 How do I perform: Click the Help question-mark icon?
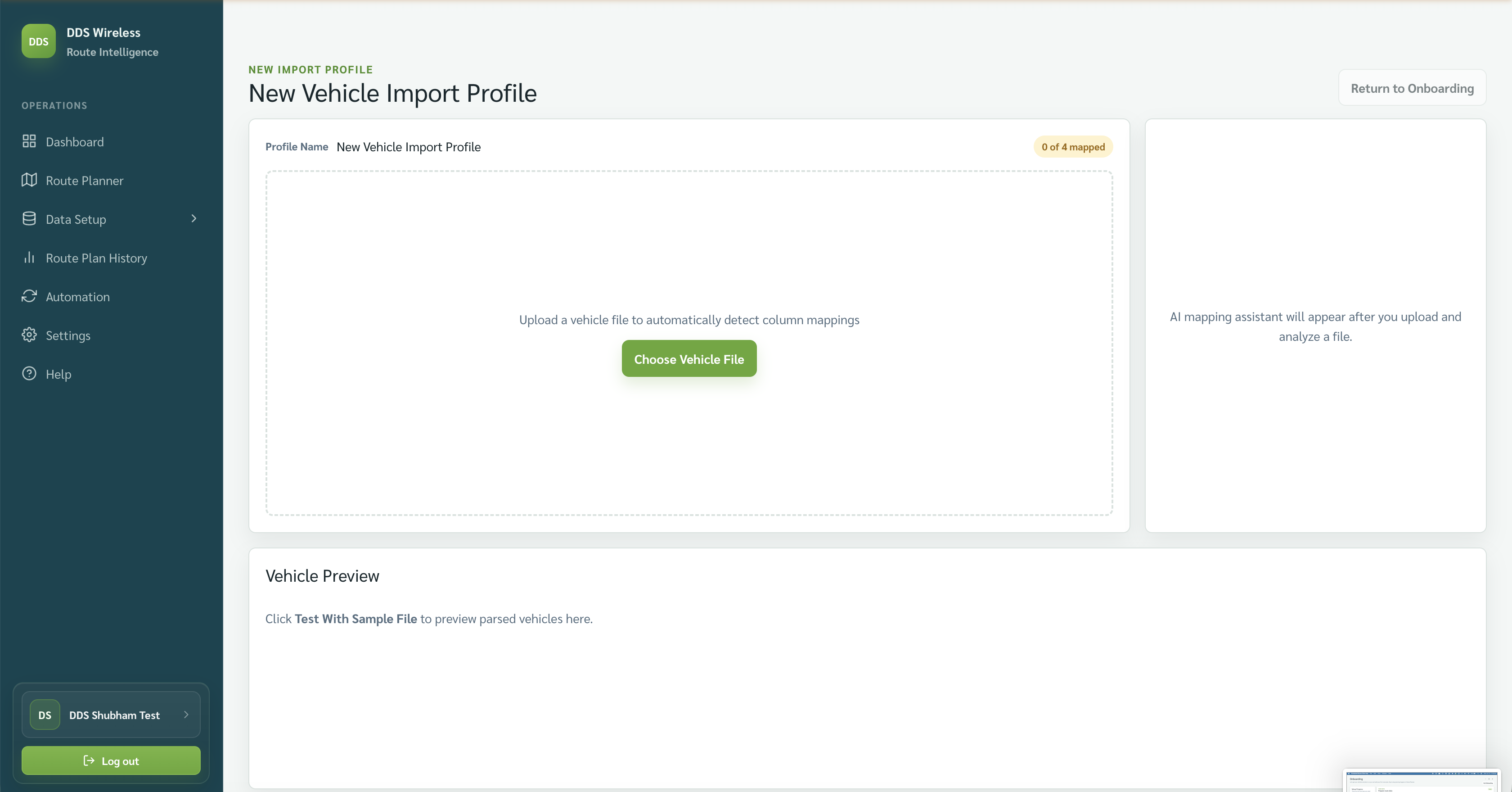point(29,374)
